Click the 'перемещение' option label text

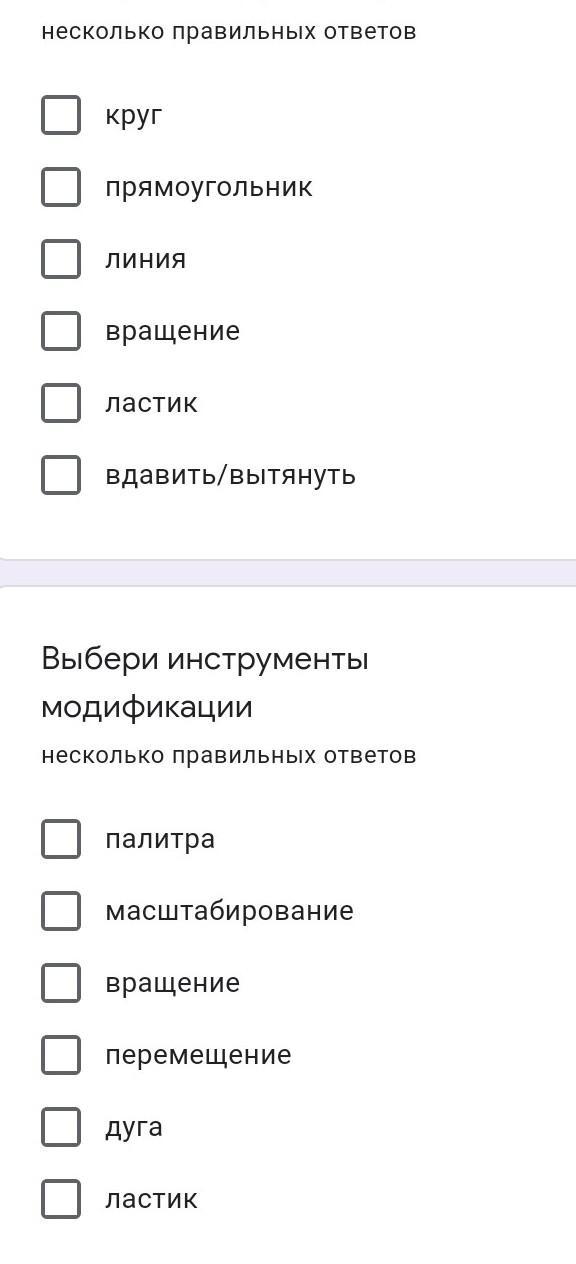[x=198, y=1056]
